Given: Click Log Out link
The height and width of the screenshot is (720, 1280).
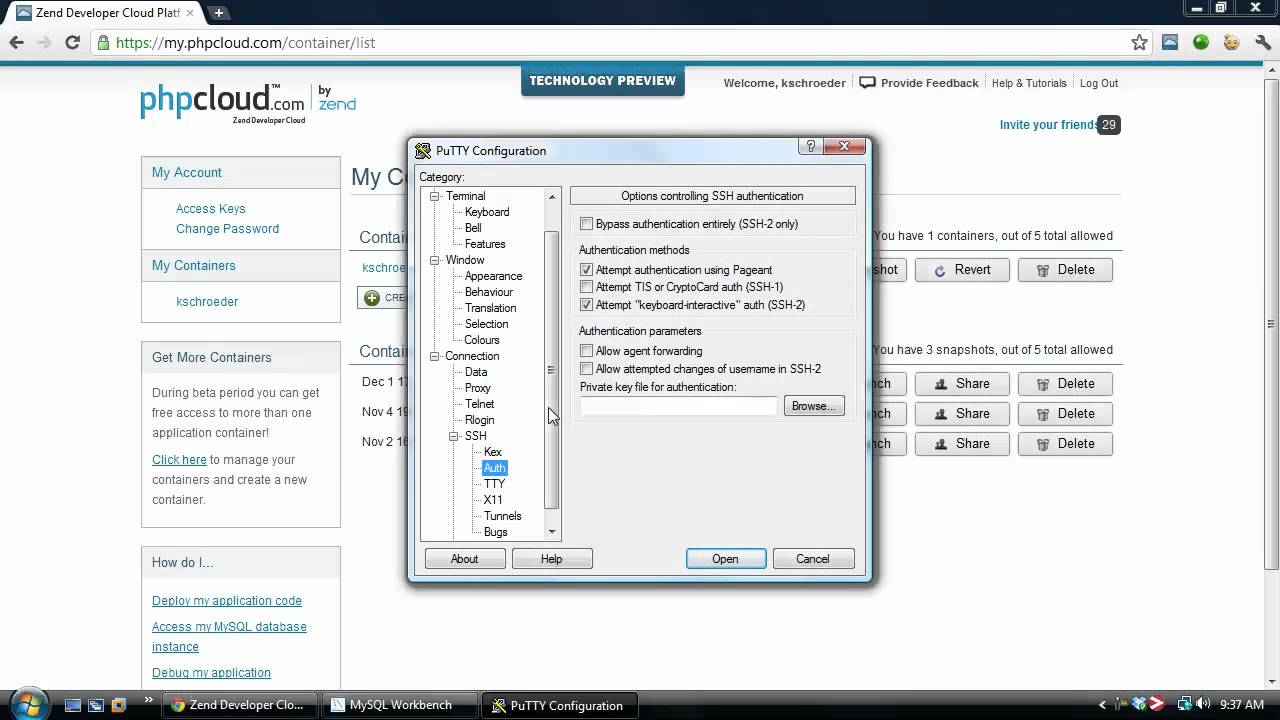Looking at the screenshot, I should pos(1099,83).
